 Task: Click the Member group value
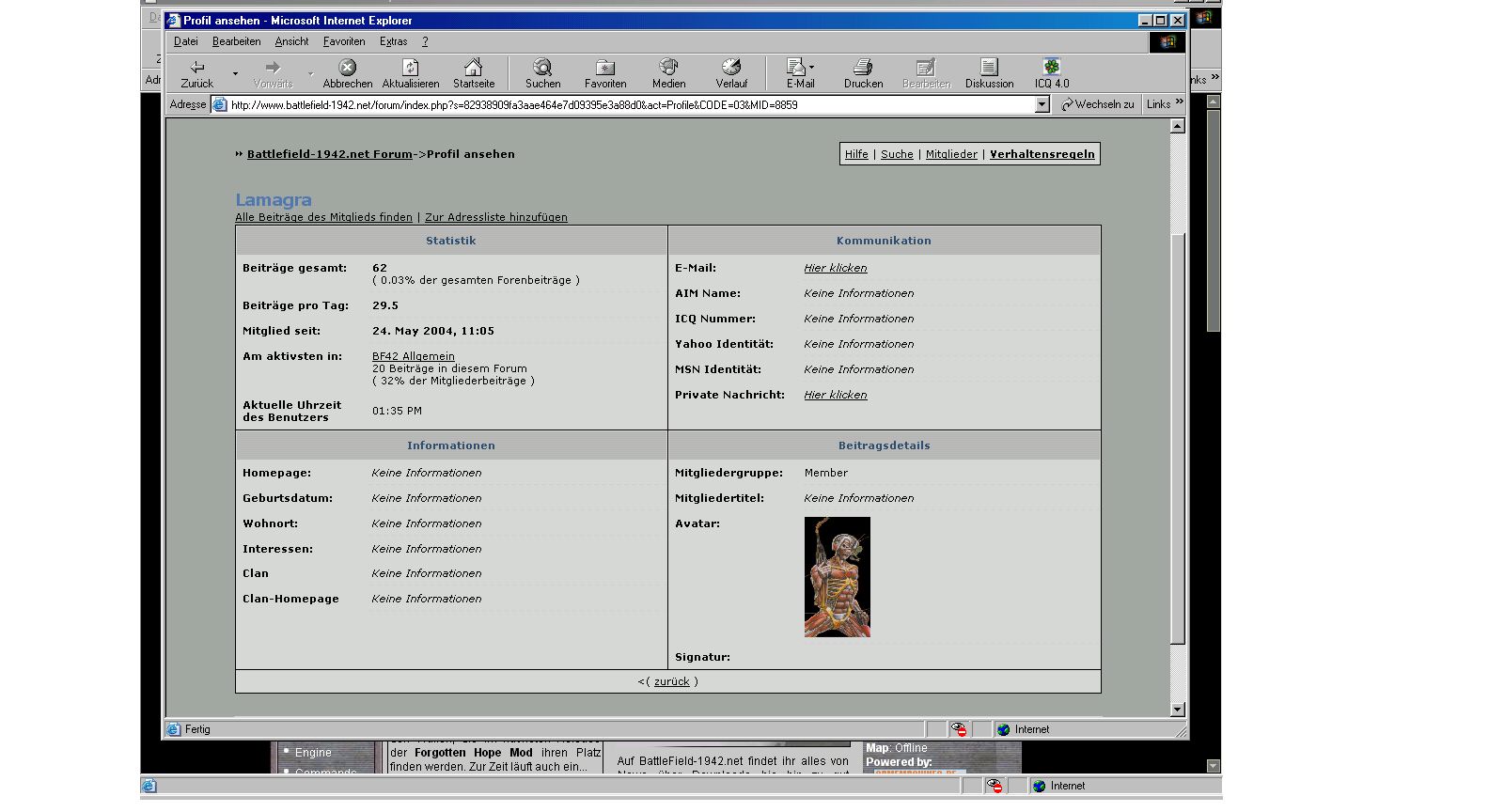tap(826, 473)
